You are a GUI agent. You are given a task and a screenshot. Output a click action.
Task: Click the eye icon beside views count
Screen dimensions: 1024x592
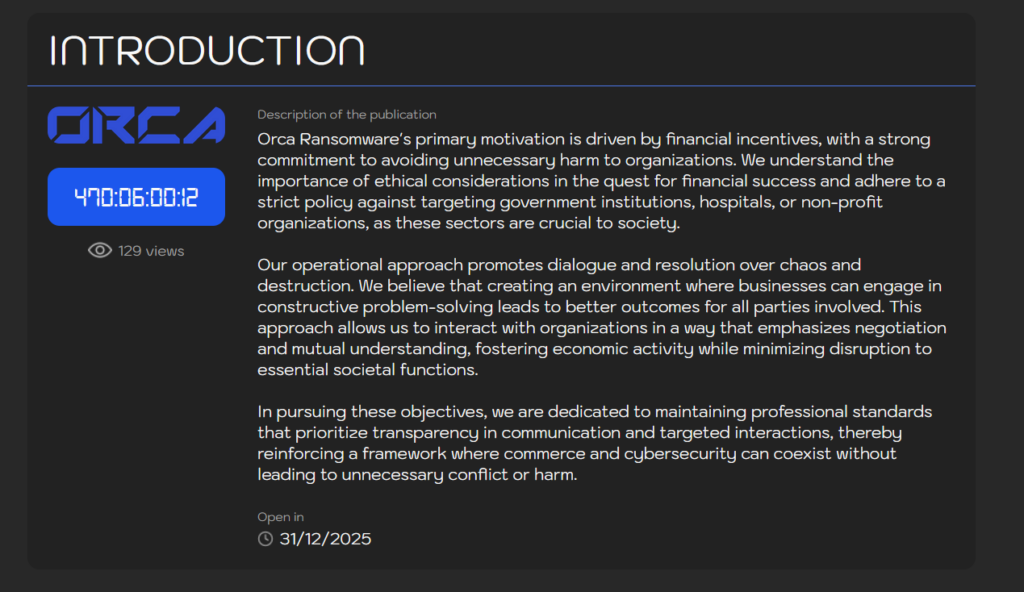coord(99,251)
